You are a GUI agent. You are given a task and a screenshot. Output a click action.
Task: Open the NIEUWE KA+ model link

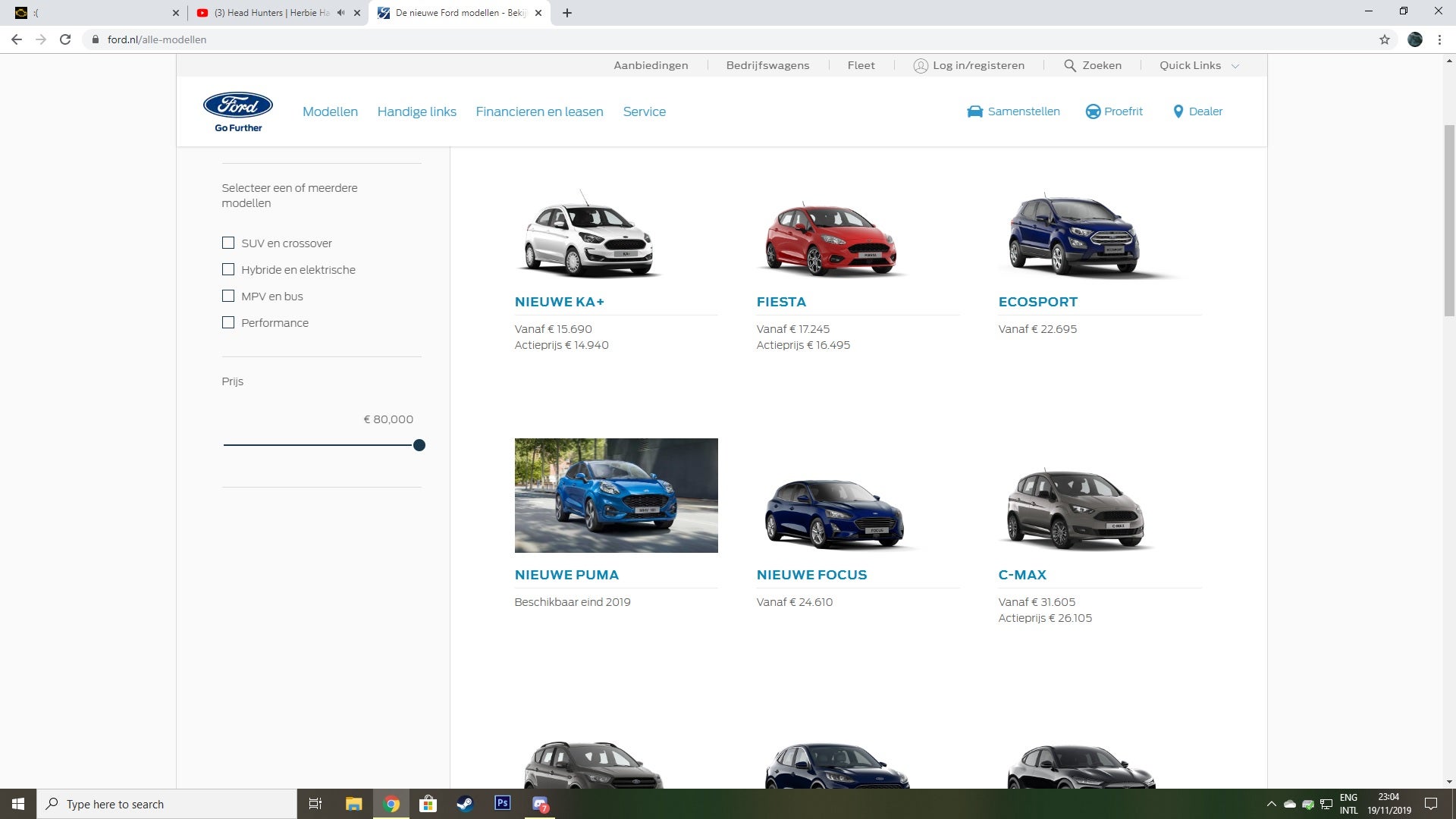(560, 302)
